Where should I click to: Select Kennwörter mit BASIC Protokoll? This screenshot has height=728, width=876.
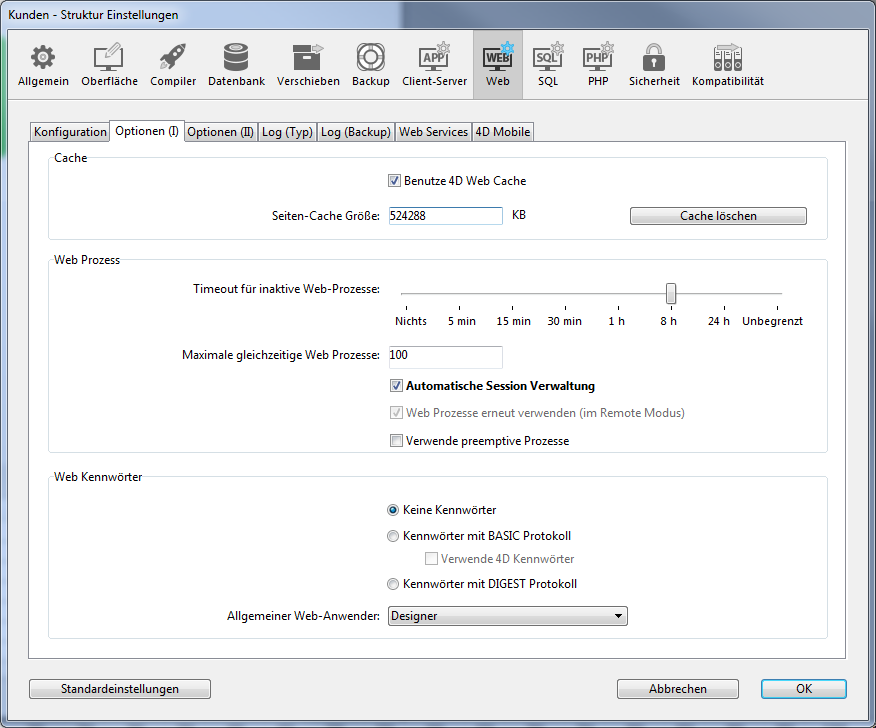pyautogui.click(x=393, y=536)
